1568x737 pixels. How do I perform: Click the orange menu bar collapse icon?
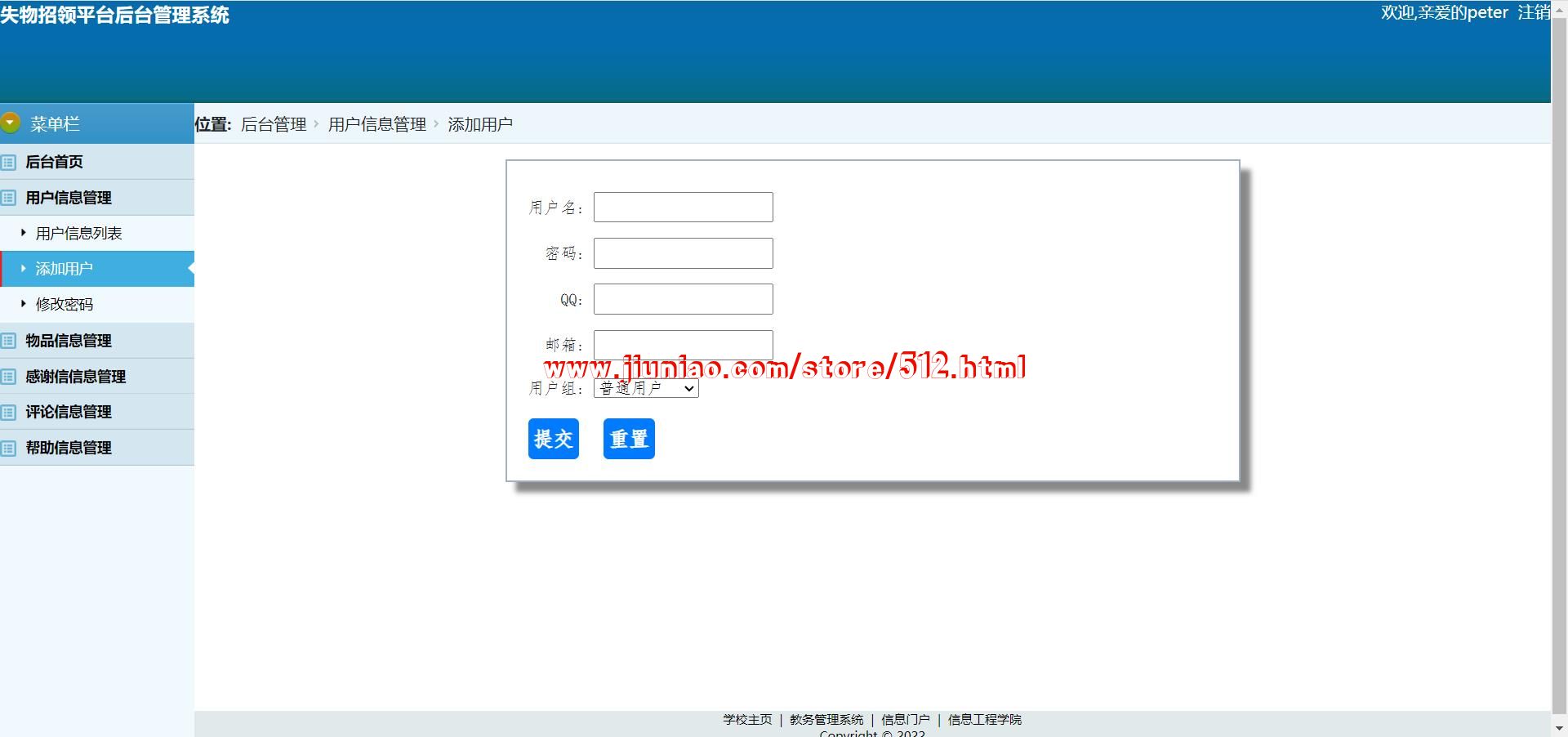click(x=10, y=123)
